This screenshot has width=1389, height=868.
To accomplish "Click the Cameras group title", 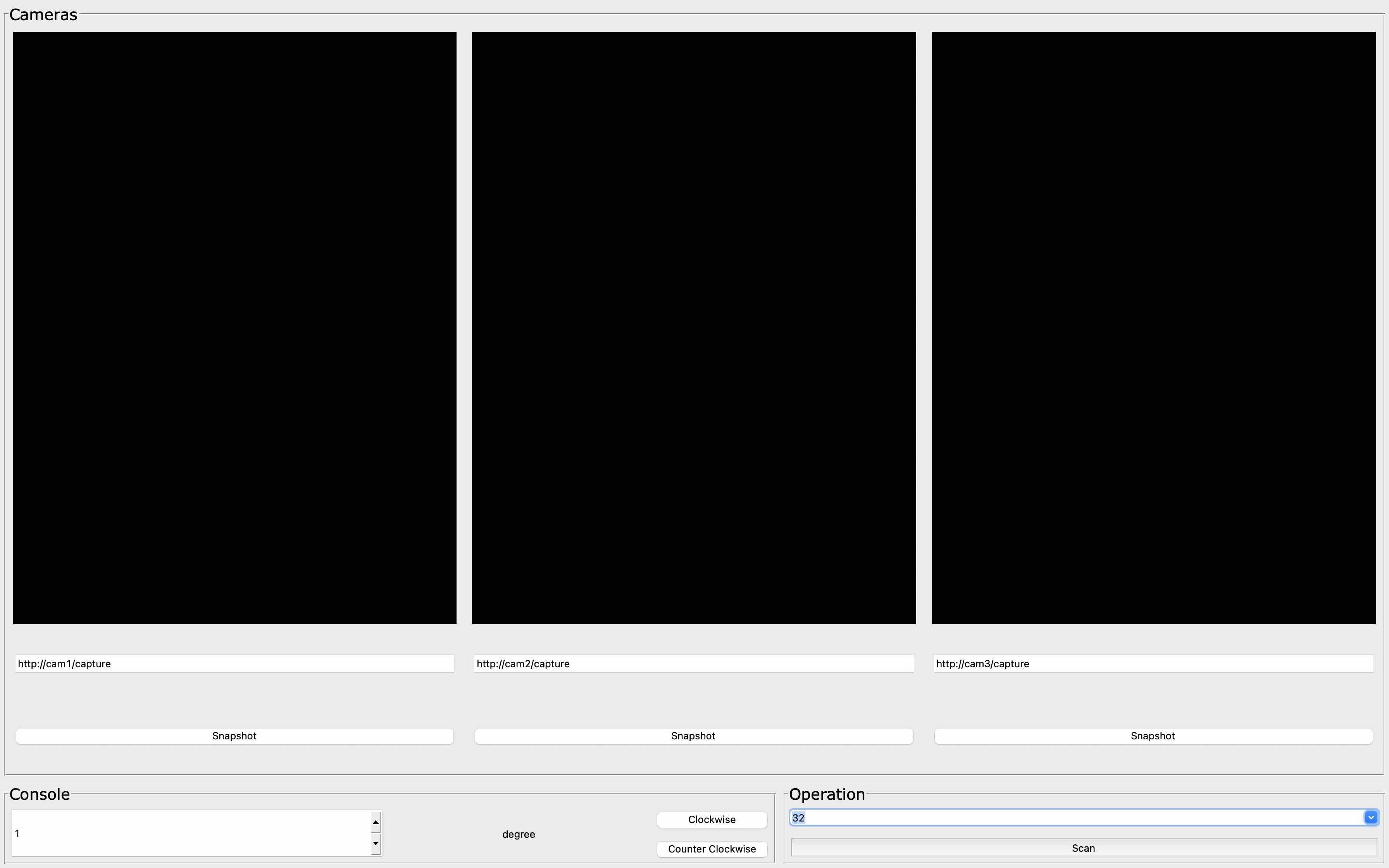I will [x=43, y=14].
